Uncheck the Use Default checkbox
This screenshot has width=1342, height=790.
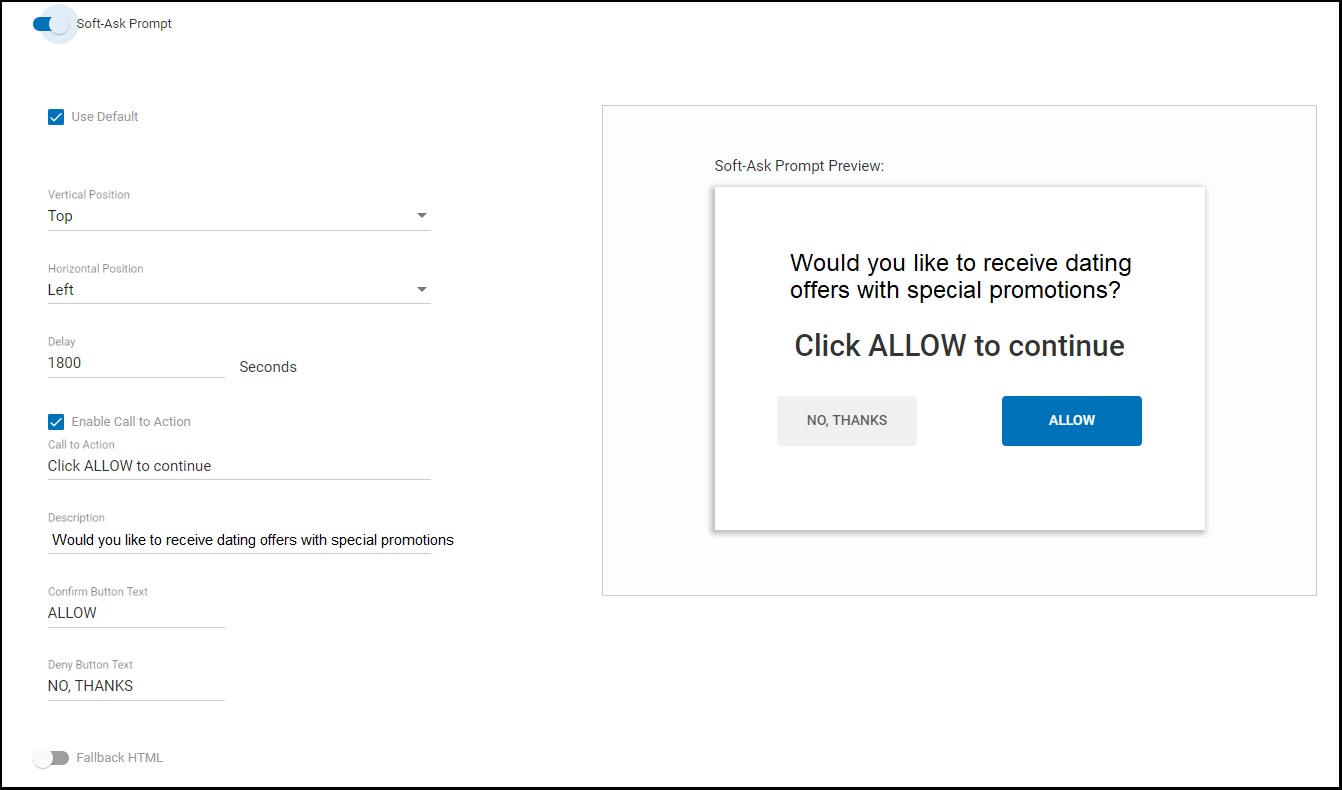pyautogui.click(x=56, y=117)
